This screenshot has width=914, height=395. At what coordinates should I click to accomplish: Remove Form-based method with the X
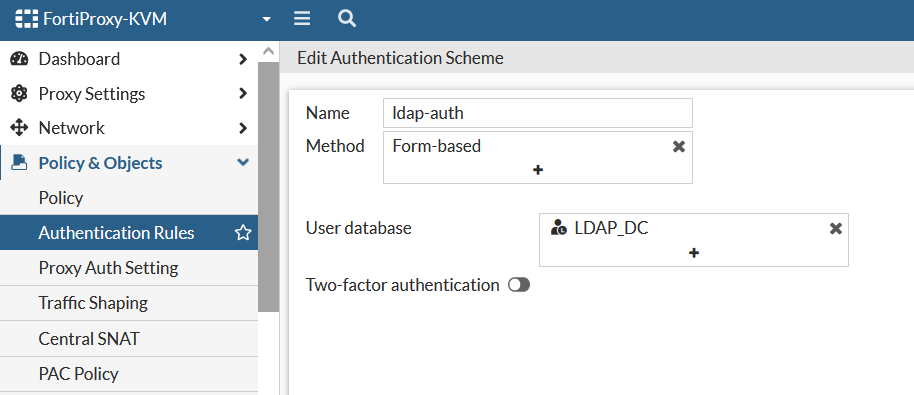click(679, 146)
